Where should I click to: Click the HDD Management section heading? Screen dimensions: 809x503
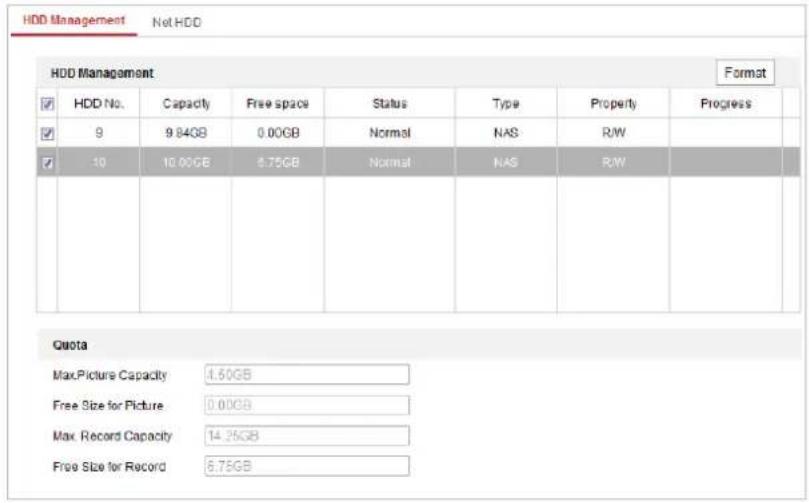(x=102, y=73)
